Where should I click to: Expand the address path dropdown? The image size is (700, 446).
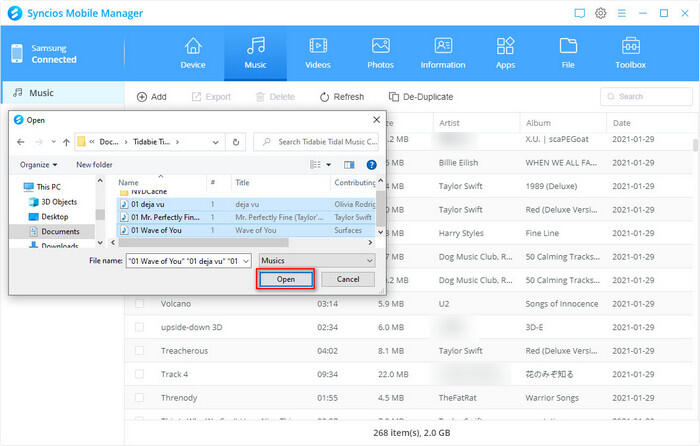[x=216, y=142]
